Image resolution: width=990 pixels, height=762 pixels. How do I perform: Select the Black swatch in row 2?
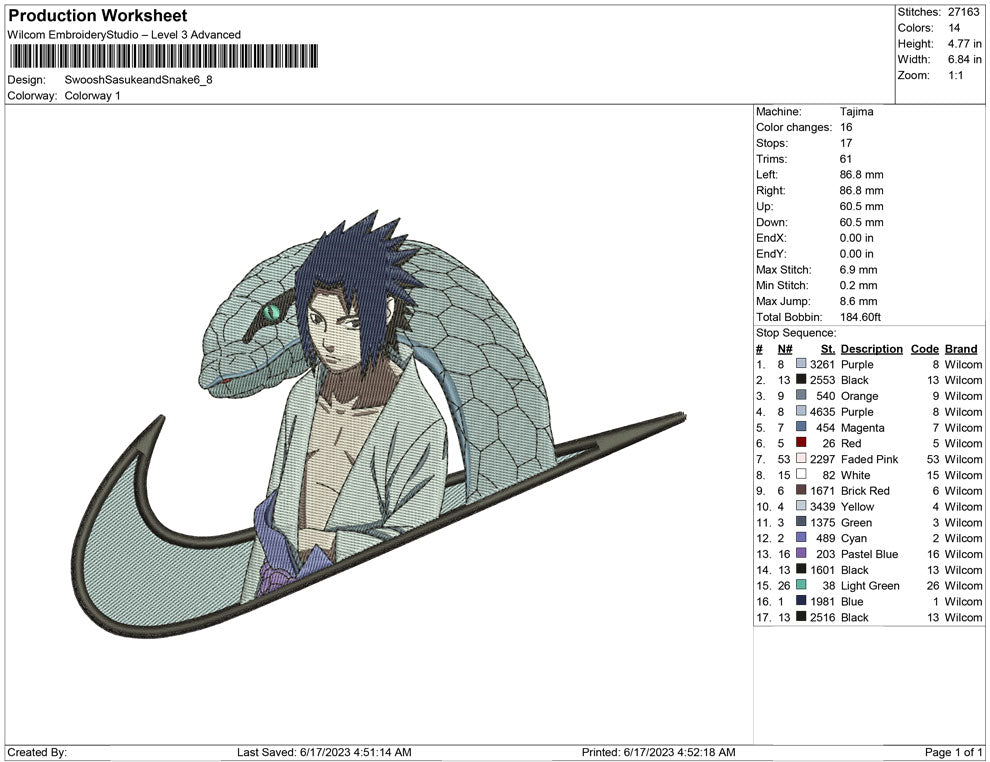801,380
